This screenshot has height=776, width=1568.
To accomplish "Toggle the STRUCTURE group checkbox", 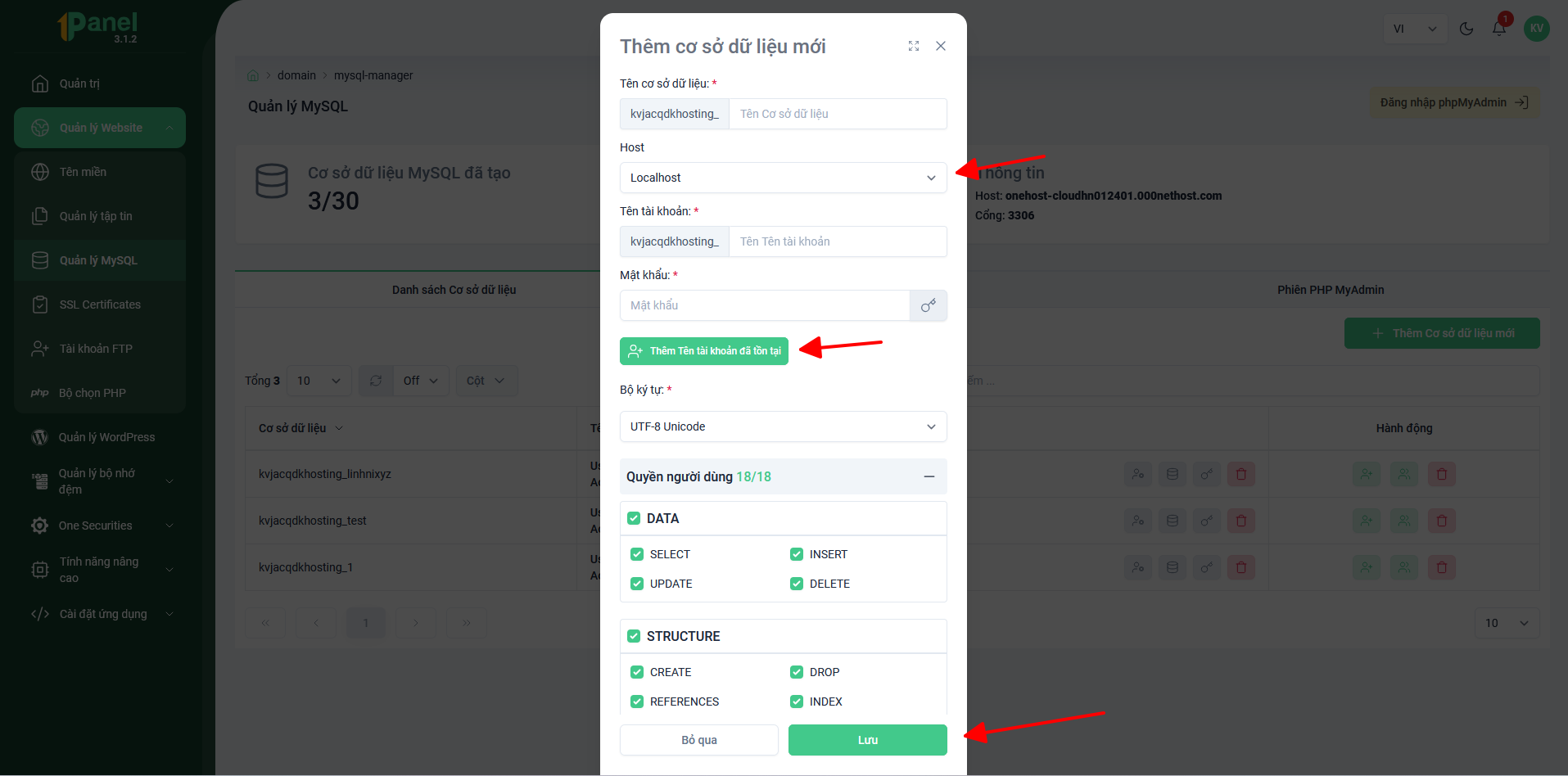I will click(634, 636).
